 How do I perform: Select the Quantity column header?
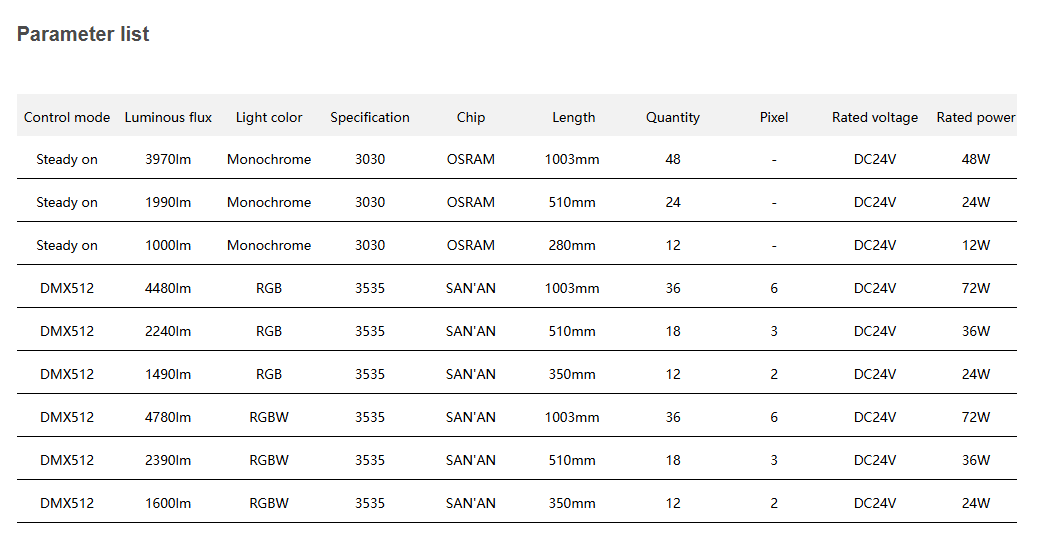[673, 117]
